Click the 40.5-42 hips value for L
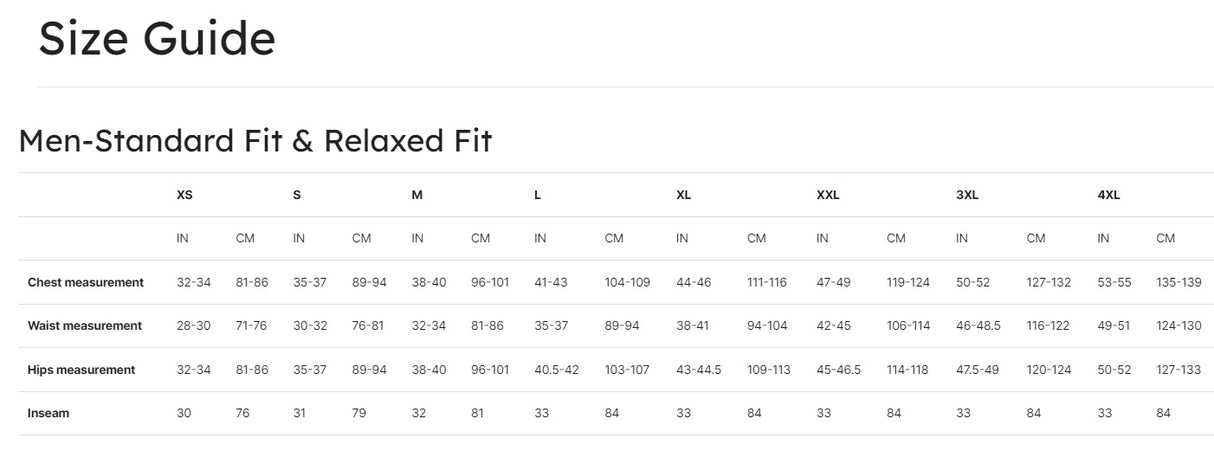The width and height of the screenshot is (1214, 451). (x=557, y=370)
